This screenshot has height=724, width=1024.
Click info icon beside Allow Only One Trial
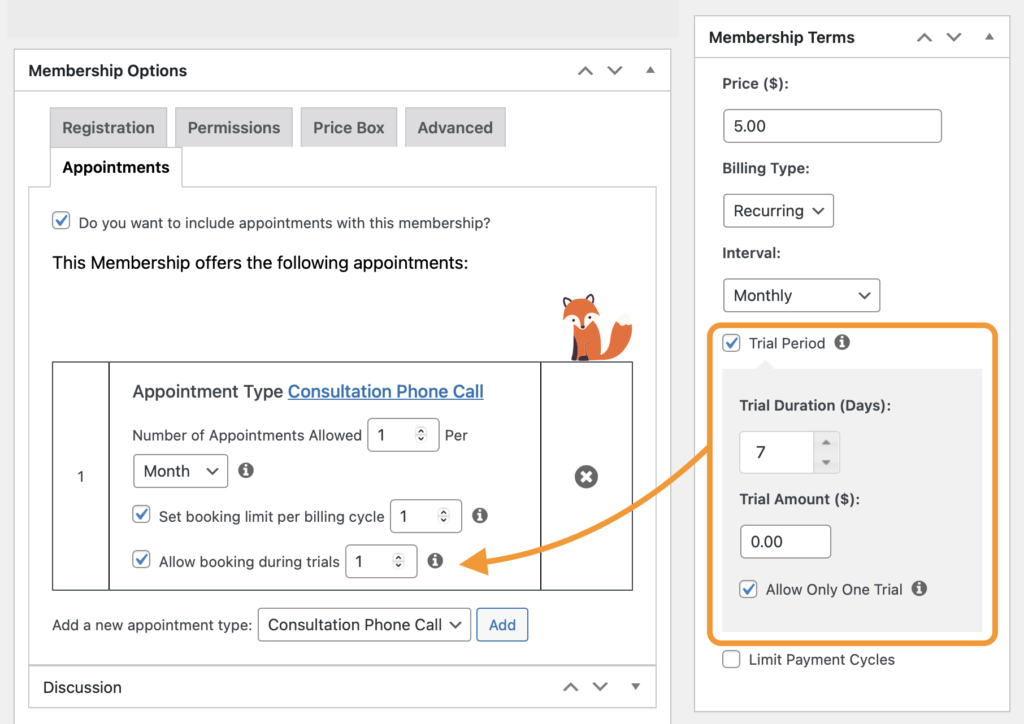pyautogui.click(x=920, y=588)
